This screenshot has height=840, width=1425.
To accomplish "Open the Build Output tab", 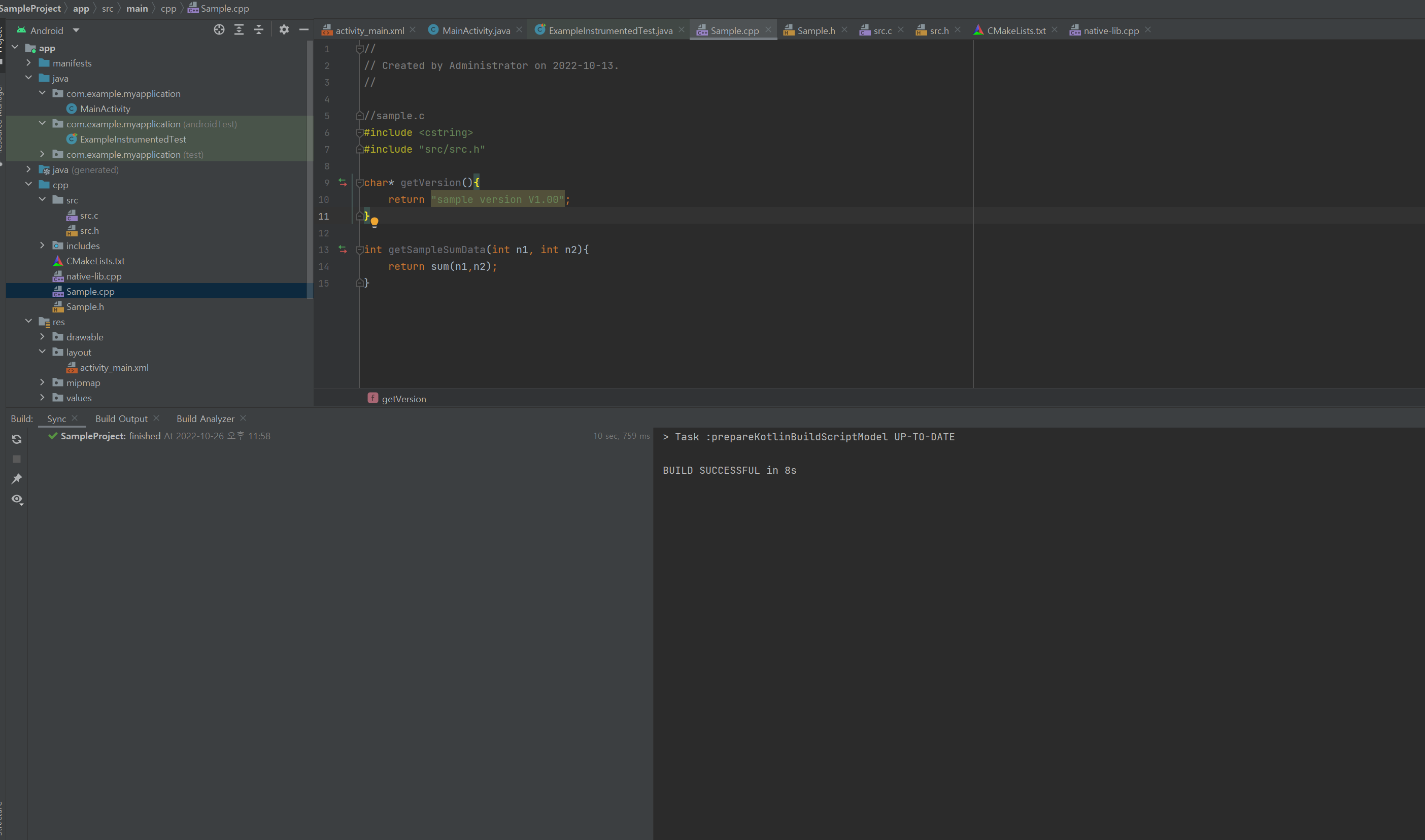I will 121,419.
